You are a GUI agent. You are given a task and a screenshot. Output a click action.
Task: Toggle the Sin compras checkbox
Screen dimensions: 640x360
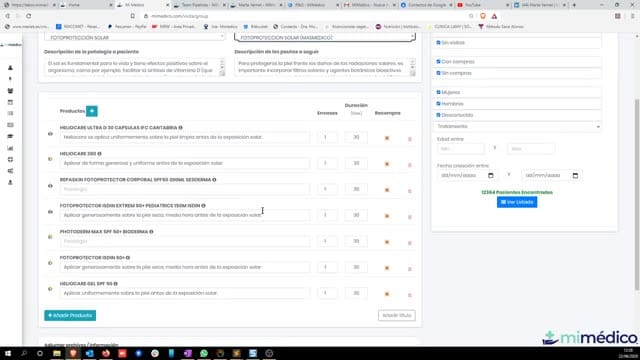point(438,73)
